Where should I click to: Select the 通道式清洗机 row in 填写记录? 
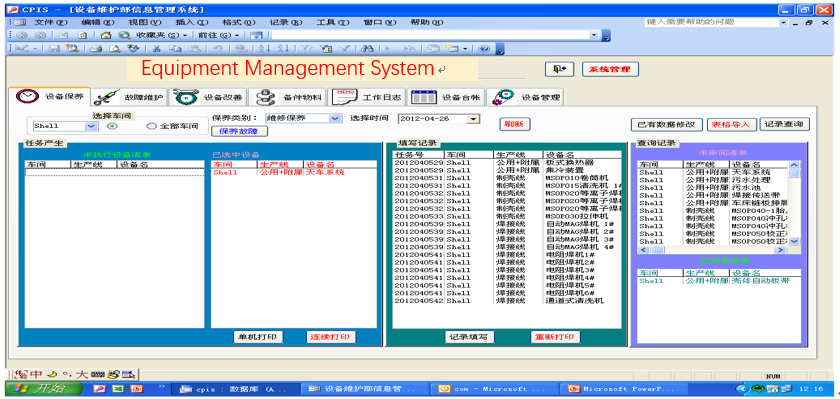coord(507,301)
